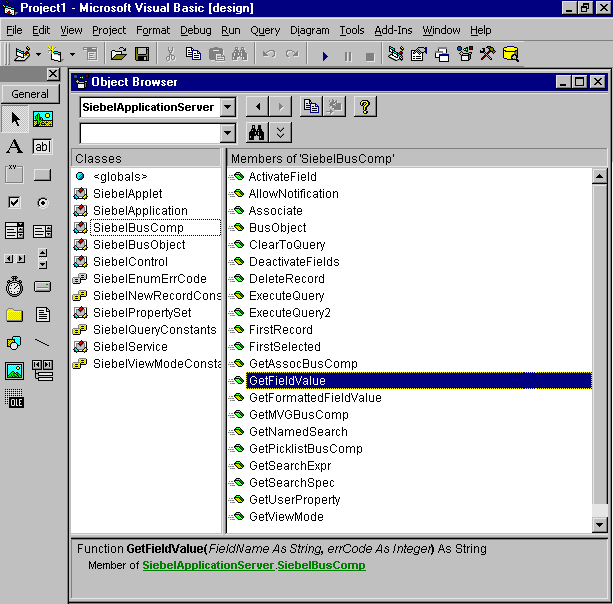Image resolution: width=613 pixels, height=604 pixels.
Task: Open the Project Explorer toolbar icon
Action: coord(396,54)
